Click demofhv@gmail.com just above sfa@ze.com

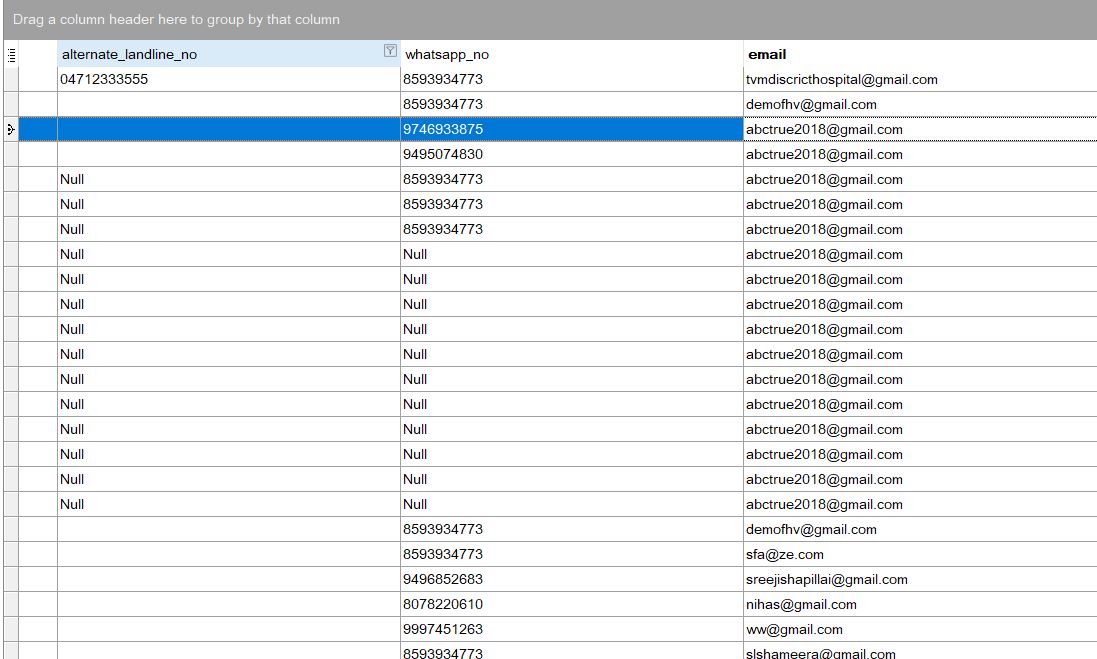(x=920, y=530)
